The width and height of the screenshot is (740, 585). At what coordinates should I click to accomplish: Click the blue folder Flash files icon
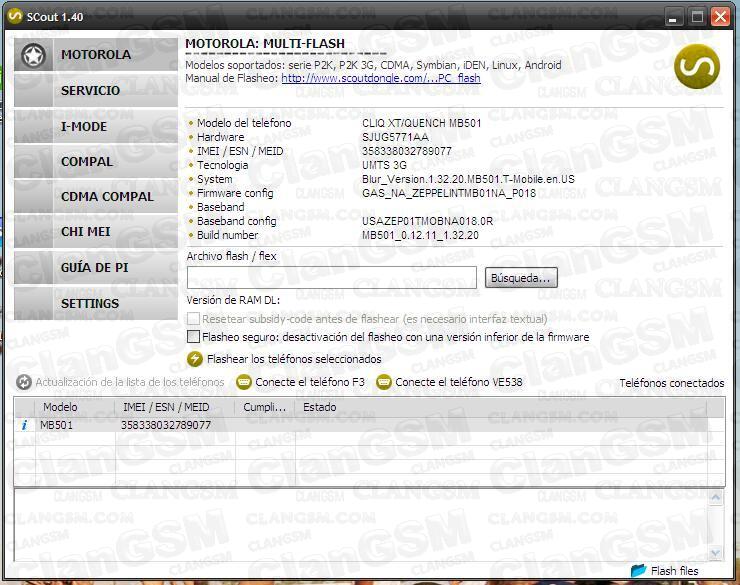click(639, 570)
